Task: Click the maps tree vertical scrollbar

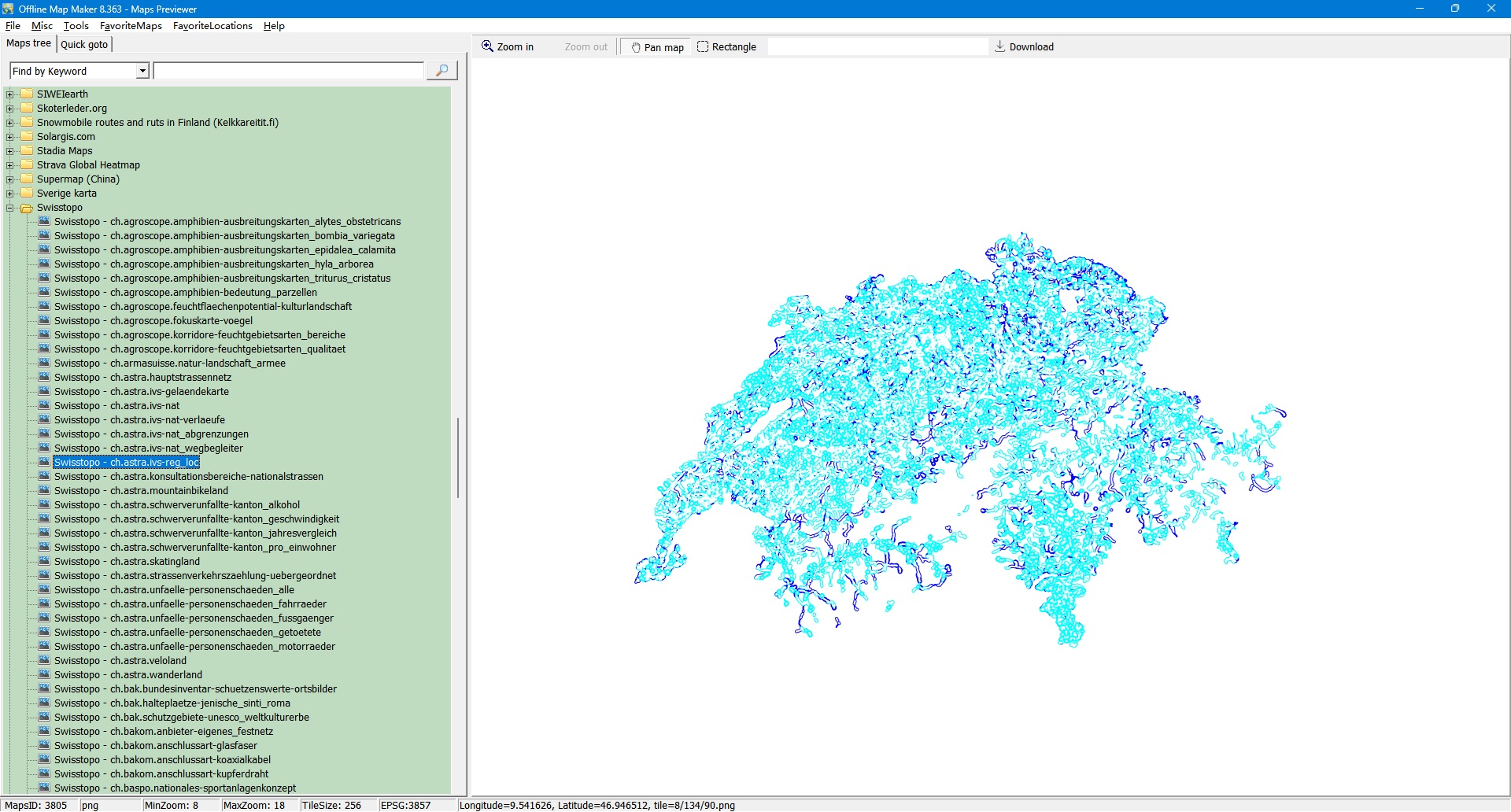Action: (457, 458)
